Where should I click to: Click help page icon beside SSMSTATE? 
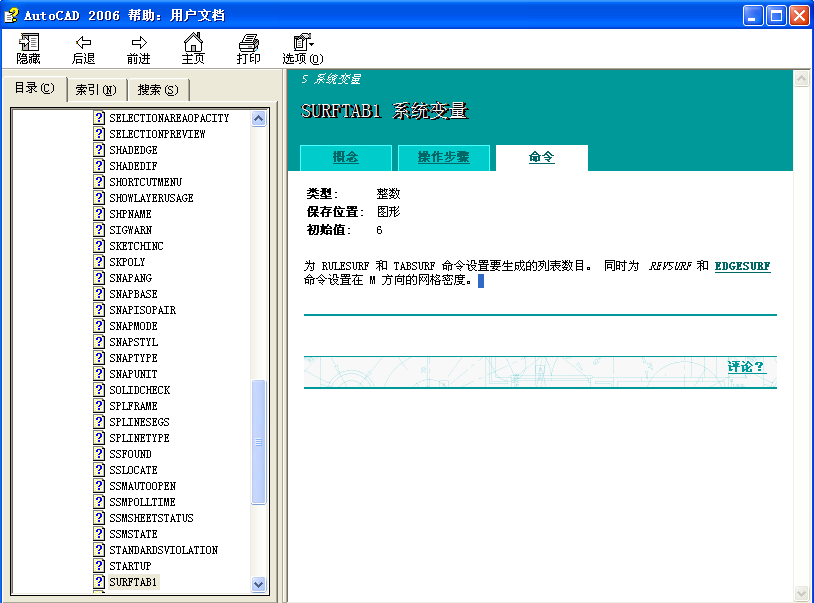pos(99,534)
